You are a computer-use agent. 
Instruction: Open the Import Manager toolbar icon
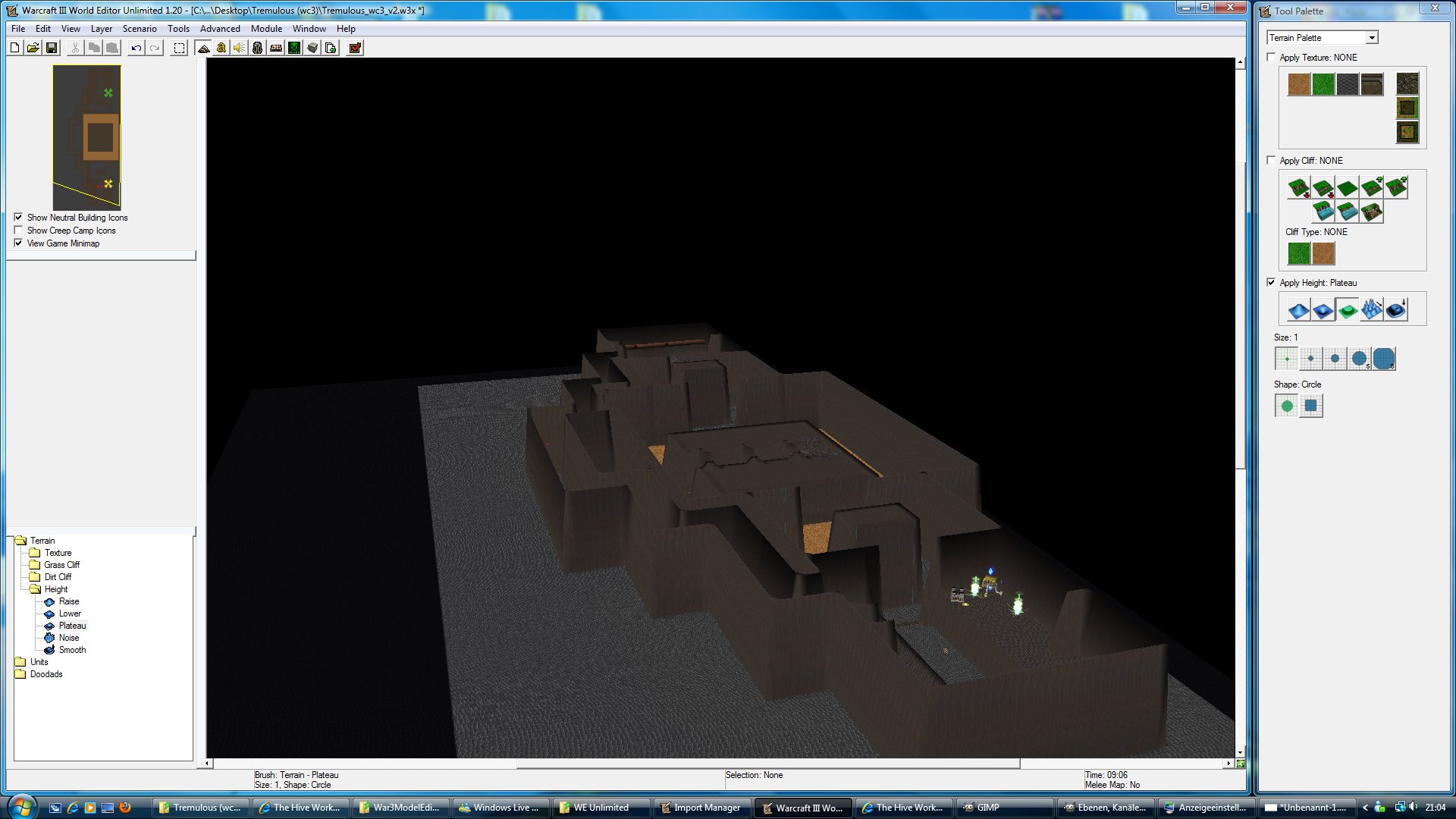pyautogui.click(x=331, y=48)
